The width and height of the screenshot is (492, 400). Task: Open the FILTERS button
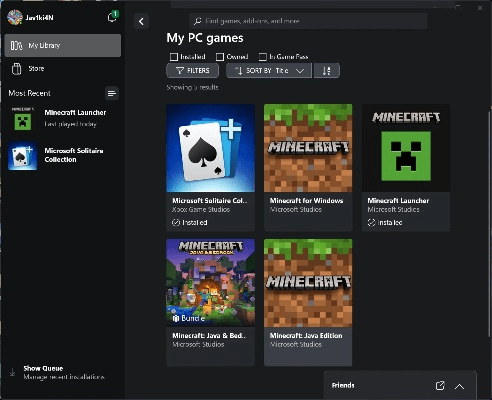(x=193, y=71)
